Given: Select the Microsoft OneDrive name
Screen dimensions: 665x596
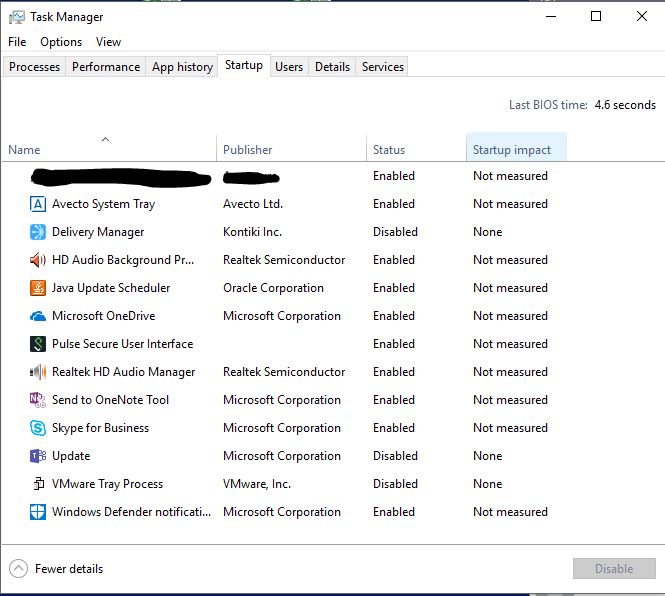Looking at the screenshot, I should pos(103,316).
